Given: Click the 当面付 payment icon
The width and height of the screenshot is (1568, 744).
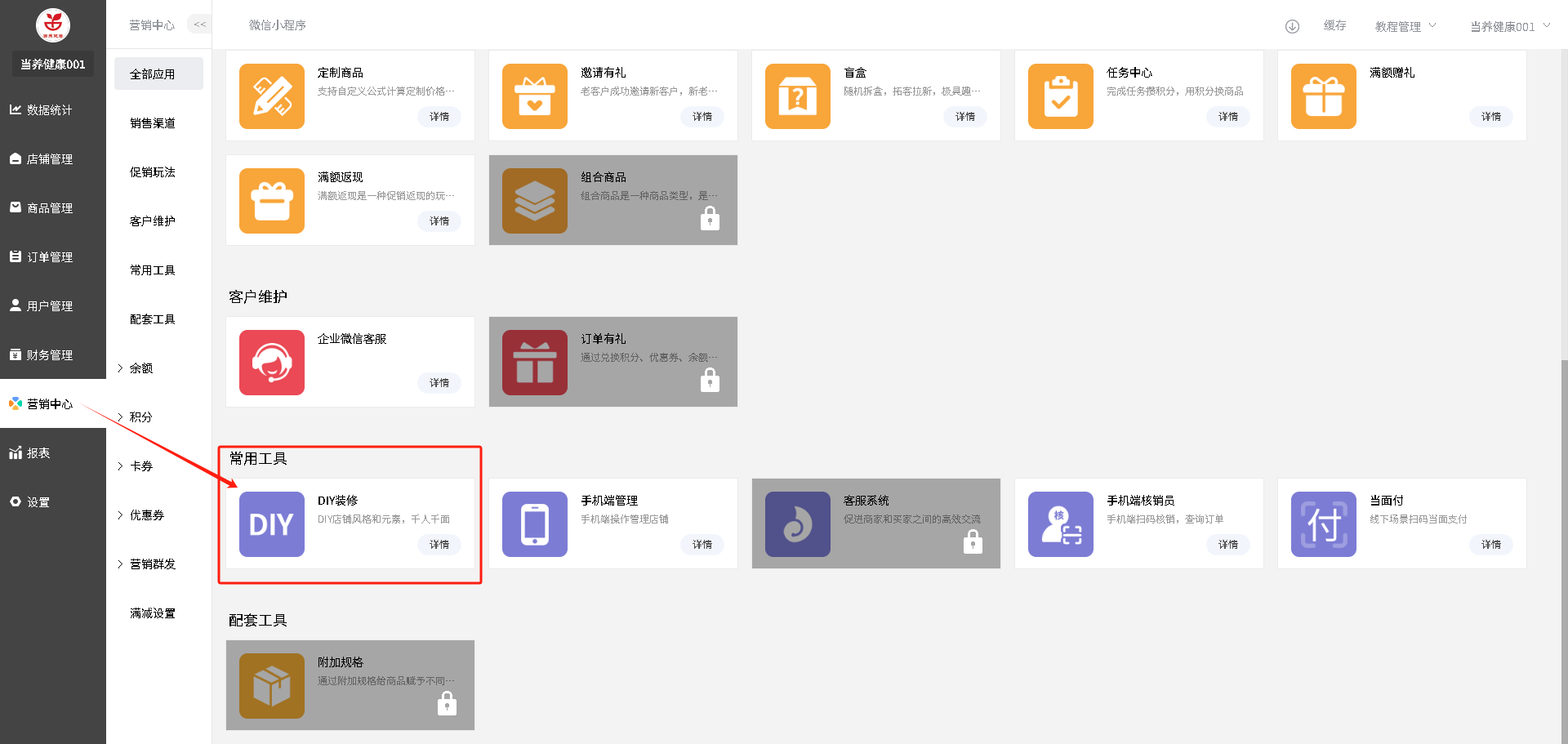Looking at the screenshot, I should coord(1323,524).
